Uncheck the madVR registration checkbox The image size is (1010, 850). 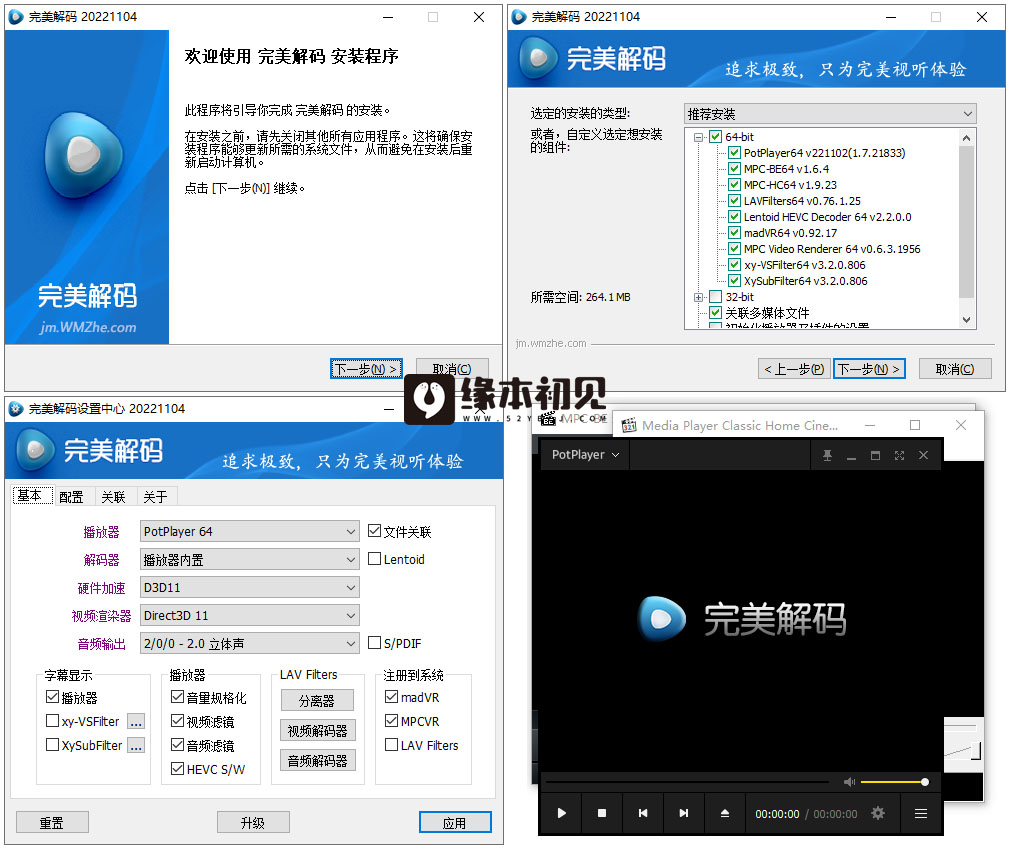click(391, 696)
